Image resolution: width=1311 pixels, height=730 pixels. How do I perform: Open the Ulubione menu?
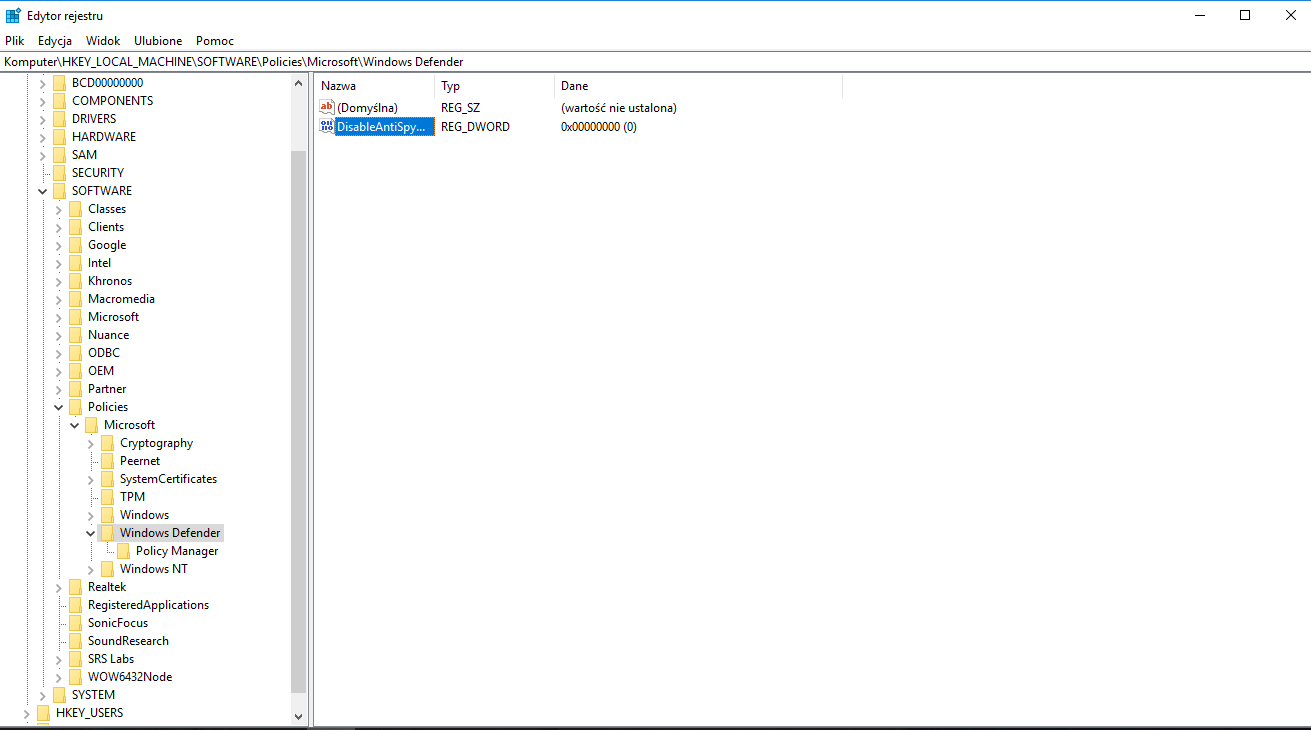coord(158,41)
